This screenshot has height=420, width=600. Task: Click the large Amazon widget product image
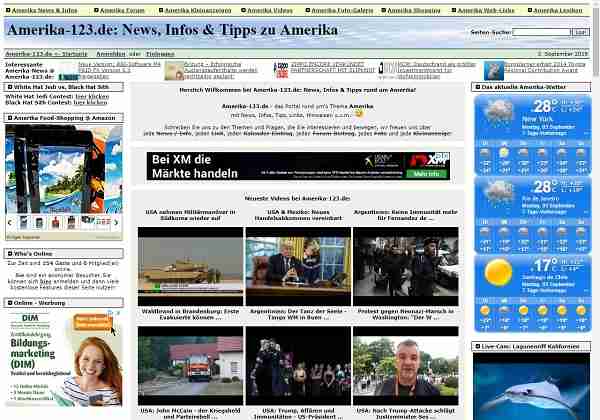(64, 169)
